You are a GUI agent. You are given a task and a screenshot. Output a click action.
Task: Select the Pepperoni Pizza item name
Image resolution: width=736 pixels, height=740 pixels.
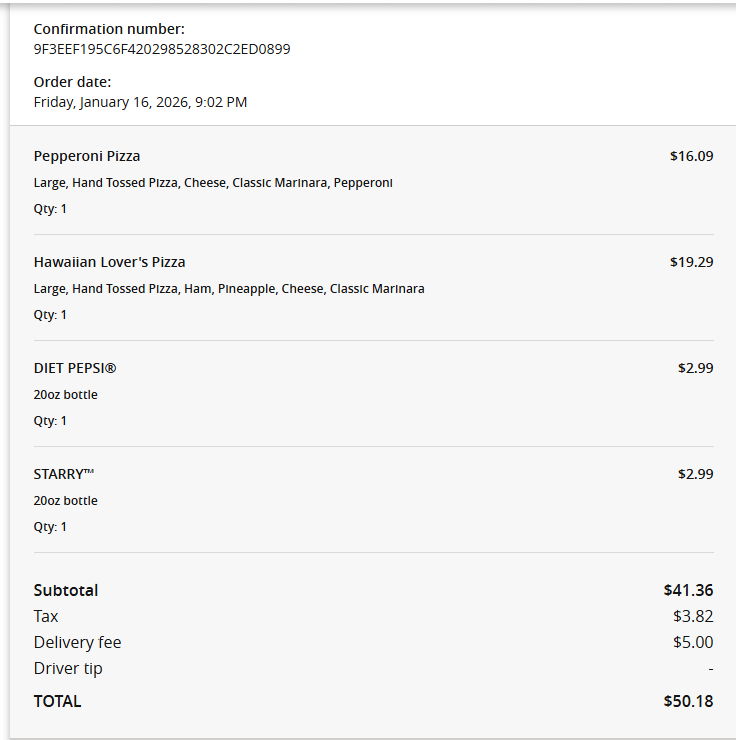[x=87, y=156]
